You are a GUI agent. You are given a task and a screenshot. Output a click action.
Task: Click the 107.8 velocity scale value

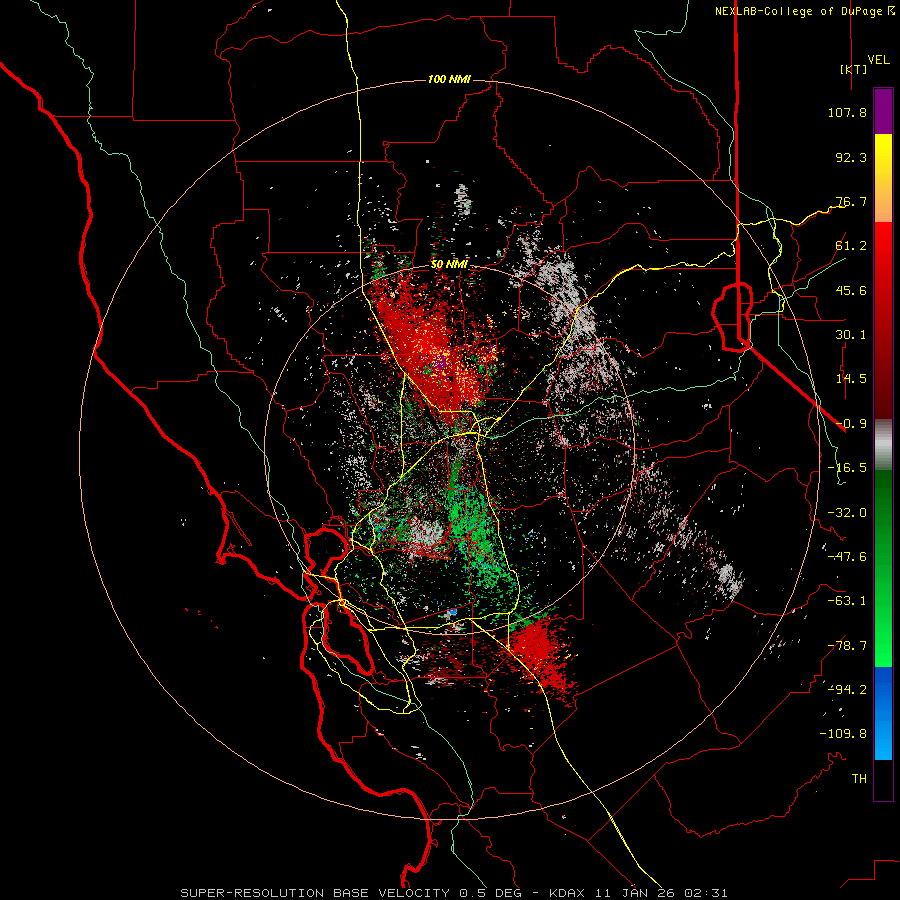(847, 112)
